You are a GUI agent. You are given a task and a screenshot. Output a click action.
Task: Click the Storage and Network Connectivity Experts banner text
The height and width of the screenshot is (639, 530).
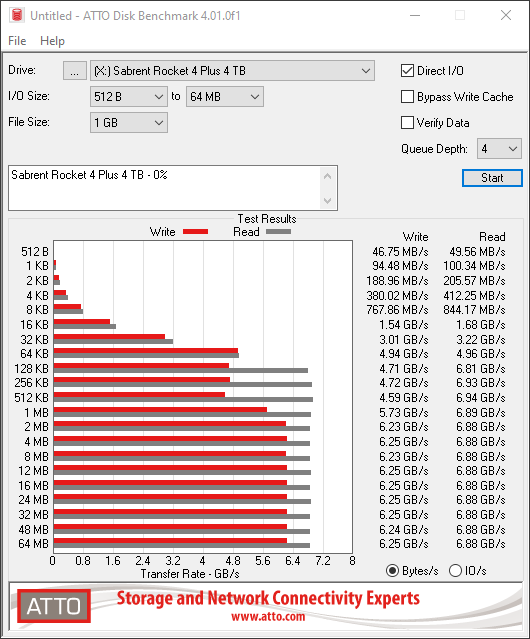[x=268, y=598]
